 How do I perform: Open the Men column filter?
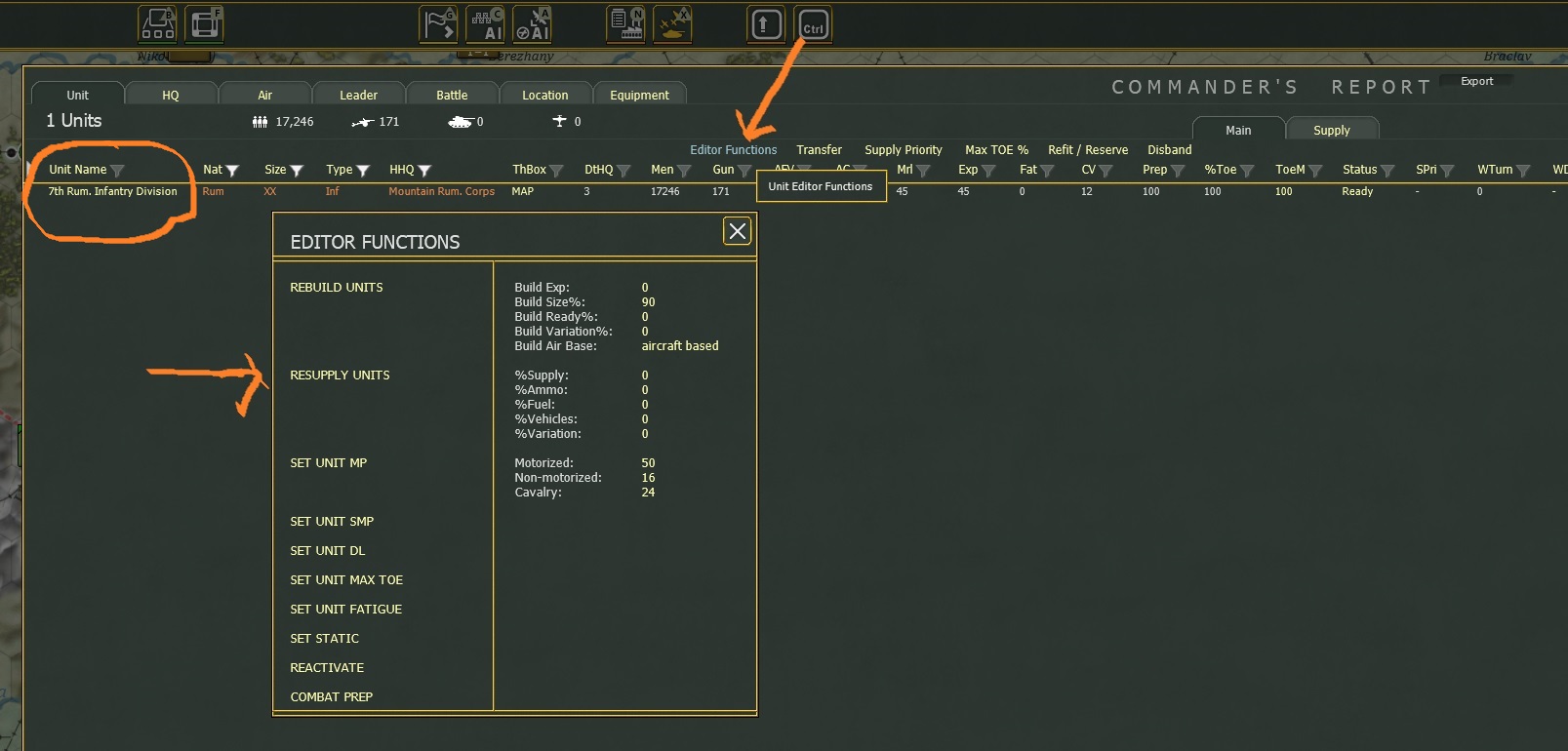pos(684,171)
